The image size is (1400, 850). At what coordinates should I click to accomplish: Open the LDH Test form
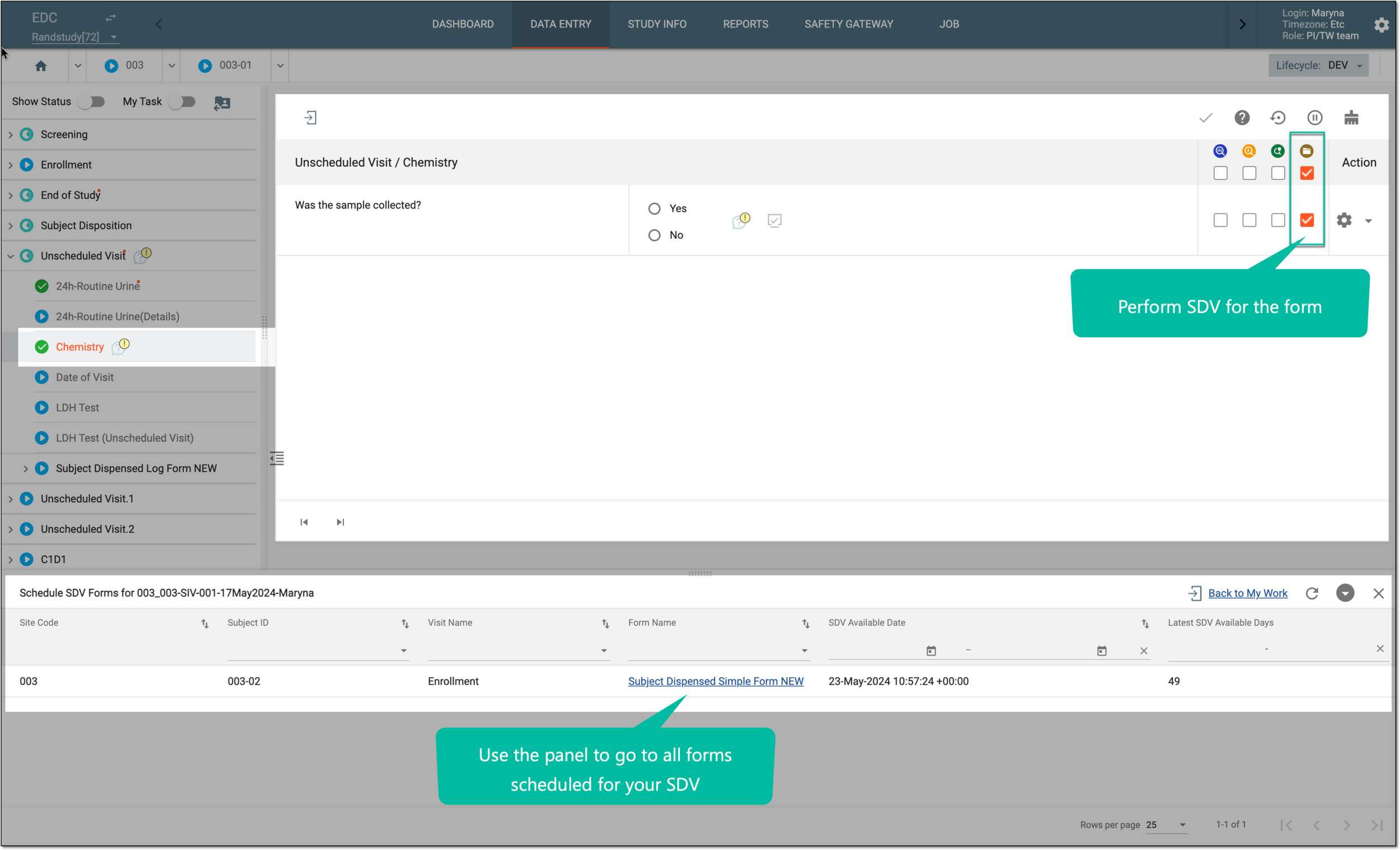pos(77,408)
